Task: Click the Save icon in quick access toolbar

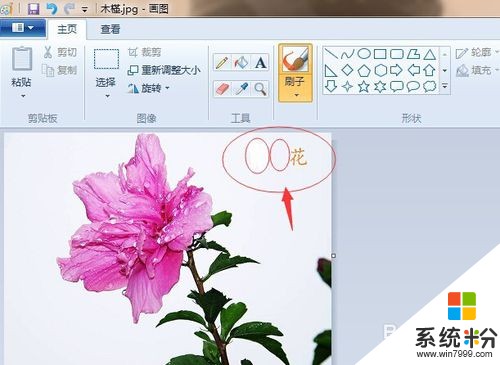Action: click(x=33, y=8)
